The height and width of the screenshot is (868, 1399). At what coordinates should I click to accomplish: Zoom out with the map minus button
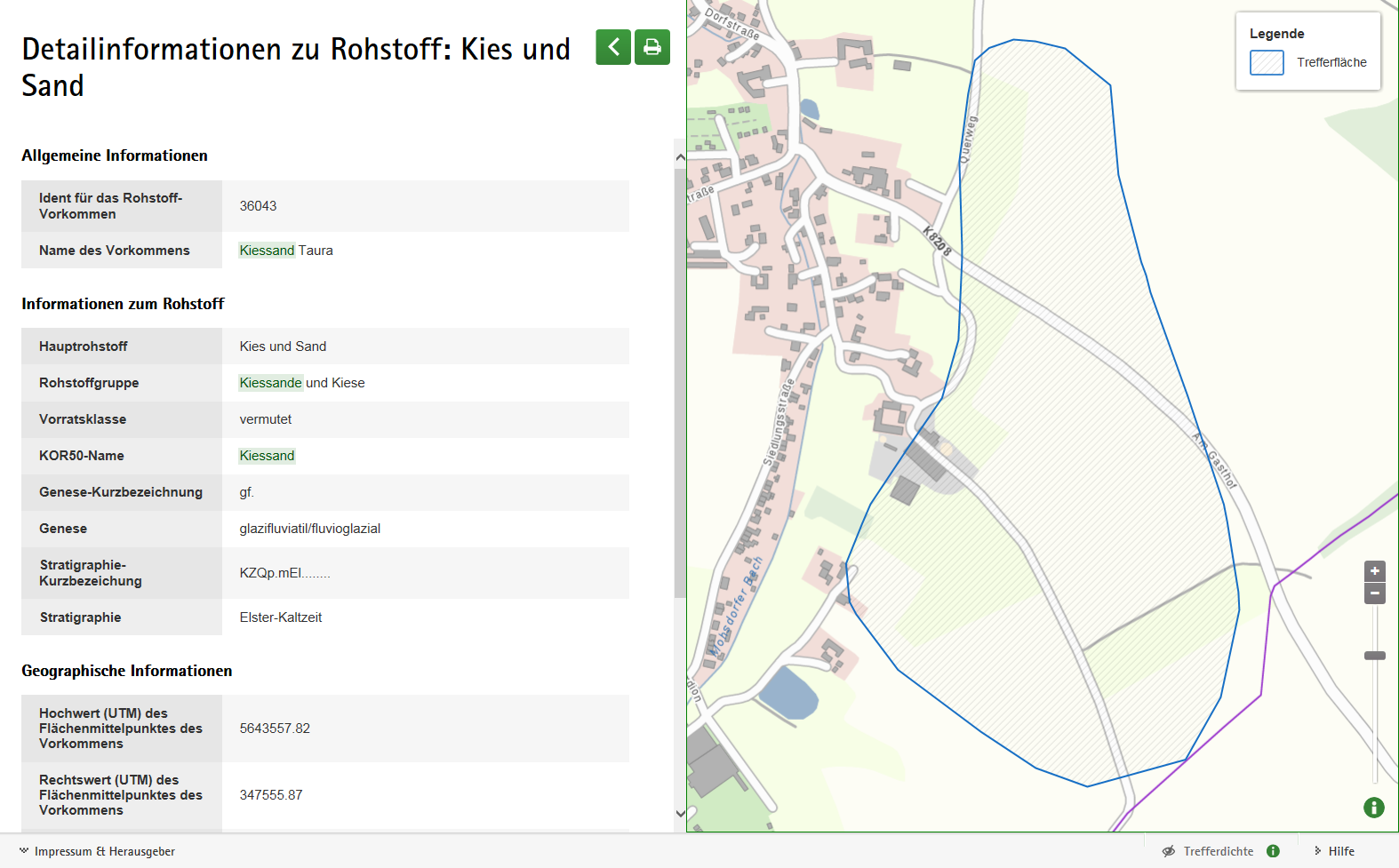pos(1375,593)
